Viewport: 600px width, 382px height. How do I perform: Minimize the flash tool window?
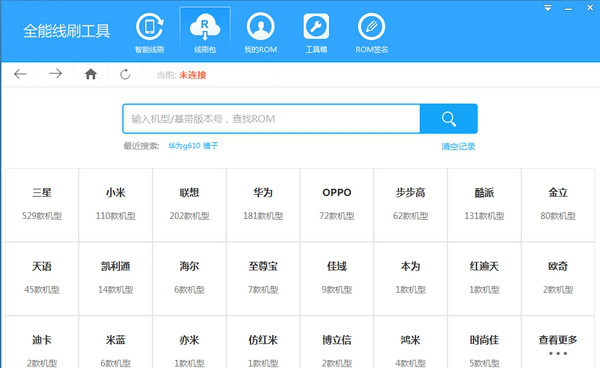click(569, 8)
